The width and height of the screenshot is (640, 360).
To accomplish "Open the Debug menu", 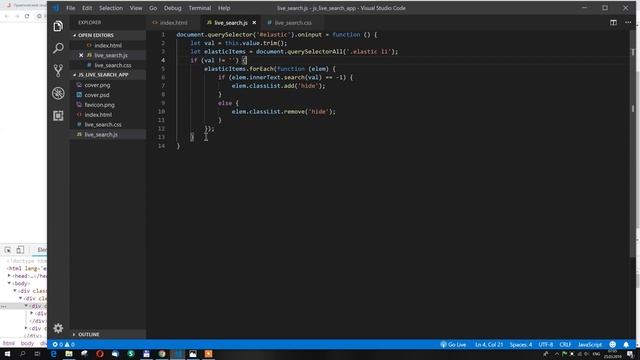I will pos(172,8).
